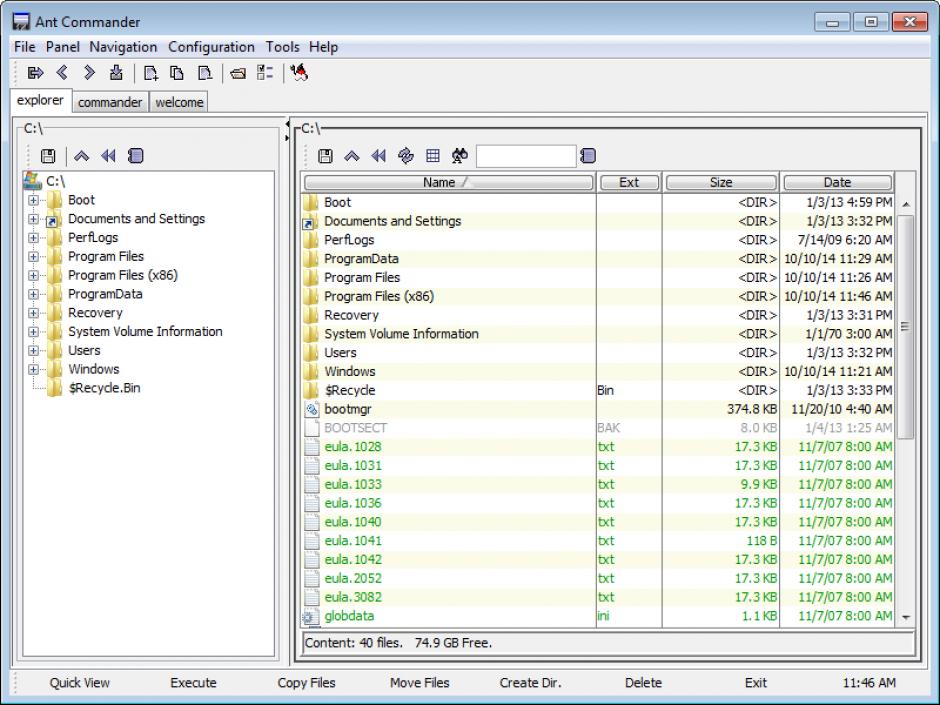
Task: Click the document-with-minus icon in the main toolbar
Action: coord(204,73)
